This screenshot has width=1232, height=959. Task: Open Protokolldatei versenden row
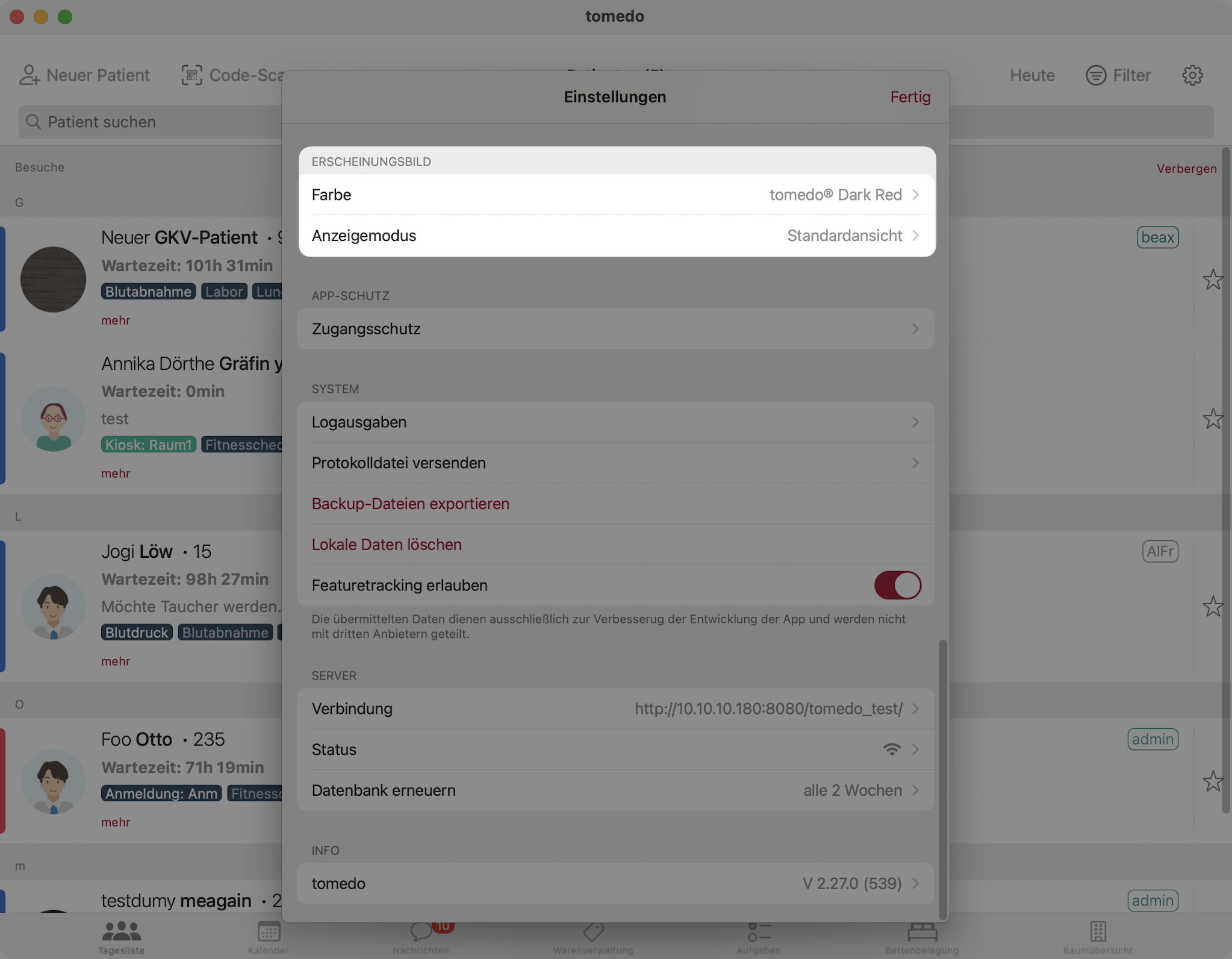(615, 463)
